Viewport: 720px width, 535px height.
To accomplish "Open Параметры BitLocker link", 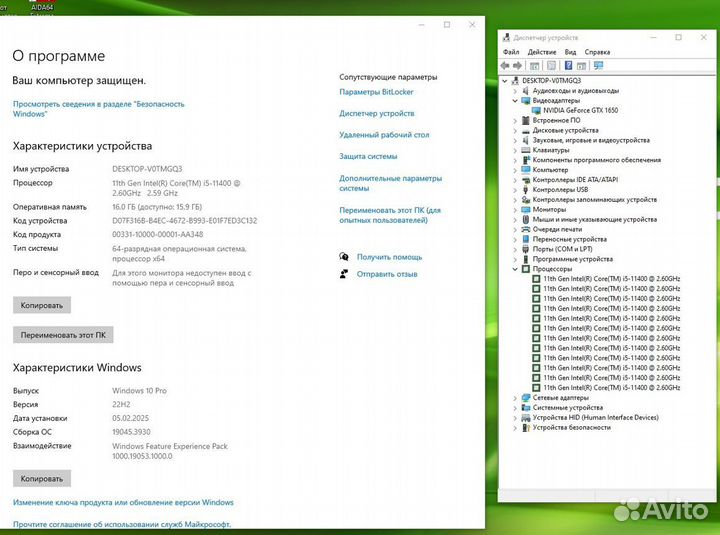I will click(x=376, y=92).
